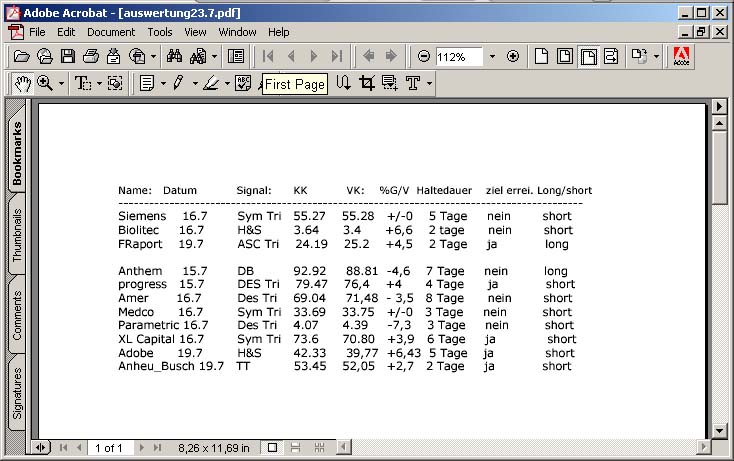Open the File menu

click(x=37, y=32)
